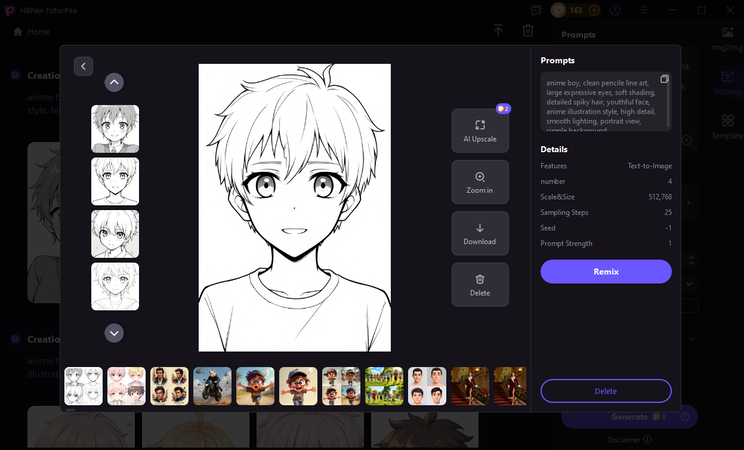Click the feedback message icon in title bar
The image size is (744, 450).
(536, 10)
